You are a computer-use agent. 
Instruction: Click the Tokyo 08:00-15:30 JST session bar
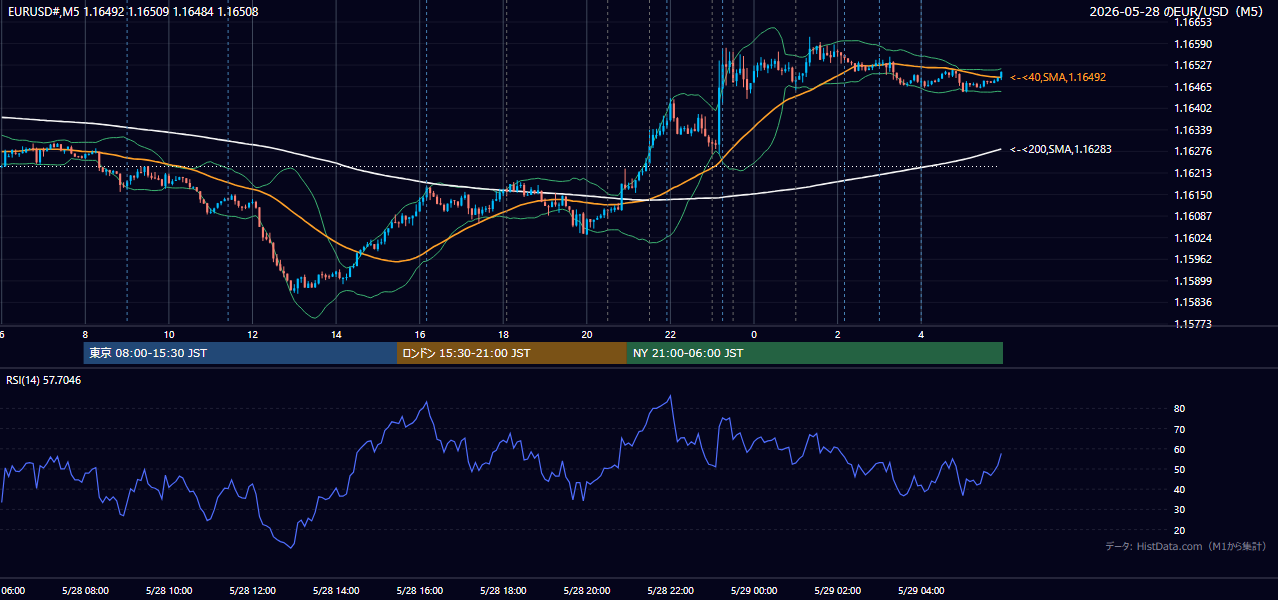(x=240, y=353)
